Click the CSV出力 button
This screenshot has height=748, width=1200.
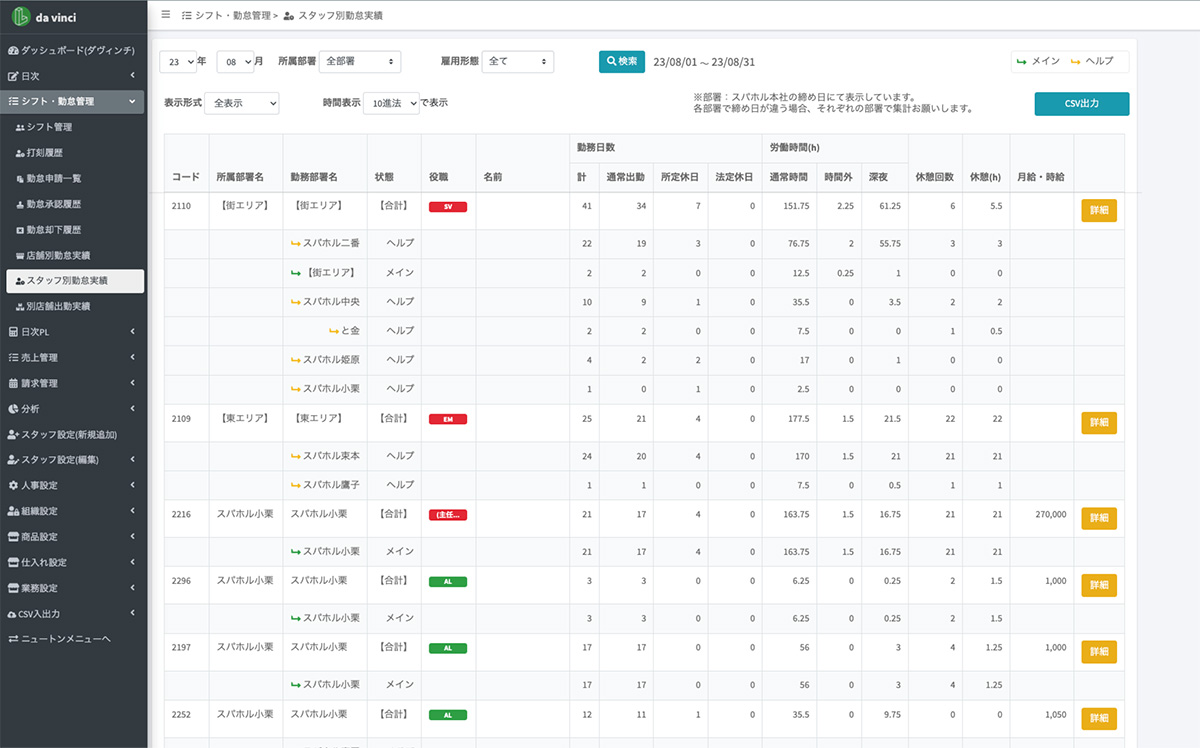pos(1081,104)
